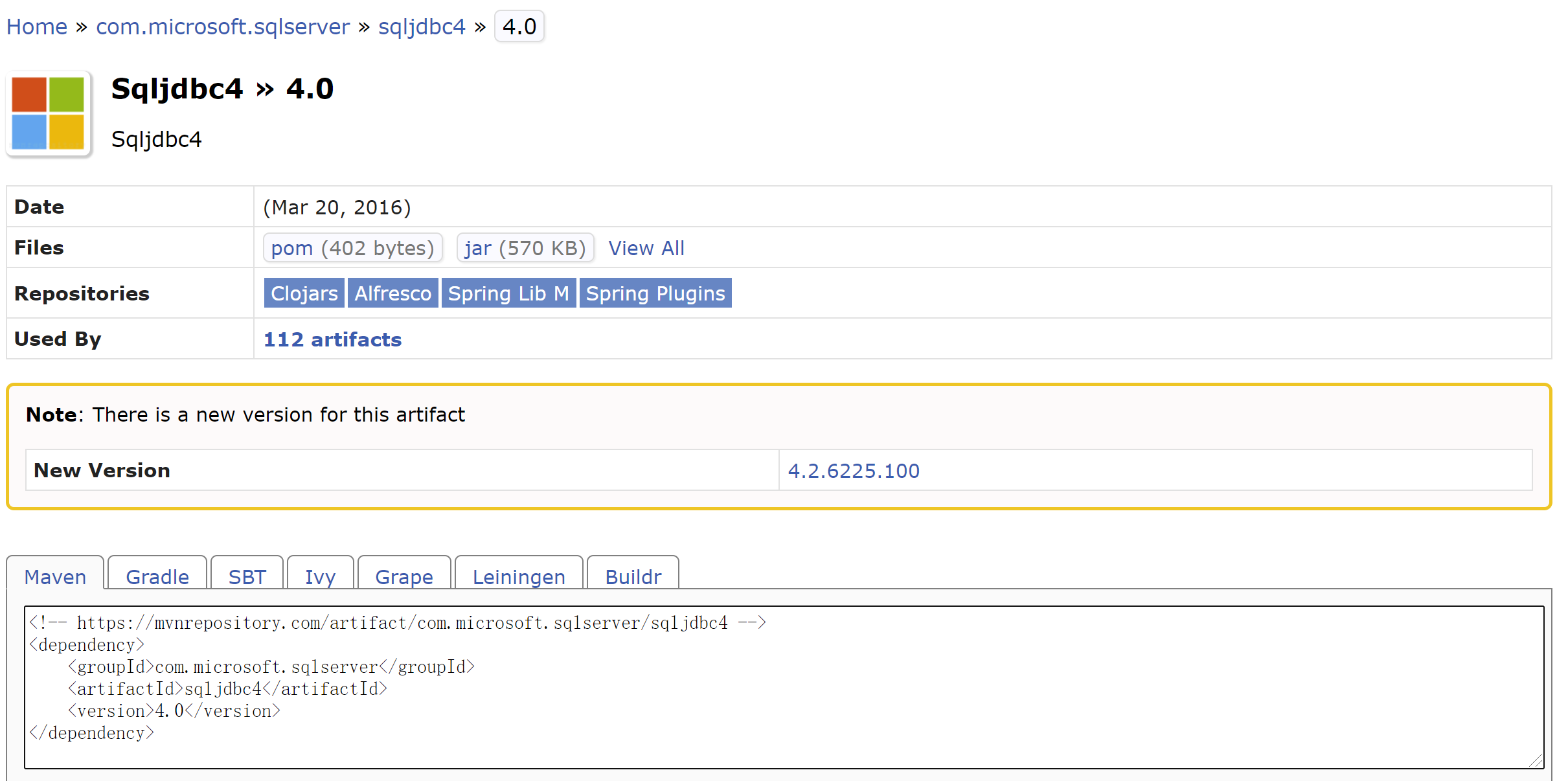
Task: Open the sqljdbc4 artifact page
Action: [422, 27]
